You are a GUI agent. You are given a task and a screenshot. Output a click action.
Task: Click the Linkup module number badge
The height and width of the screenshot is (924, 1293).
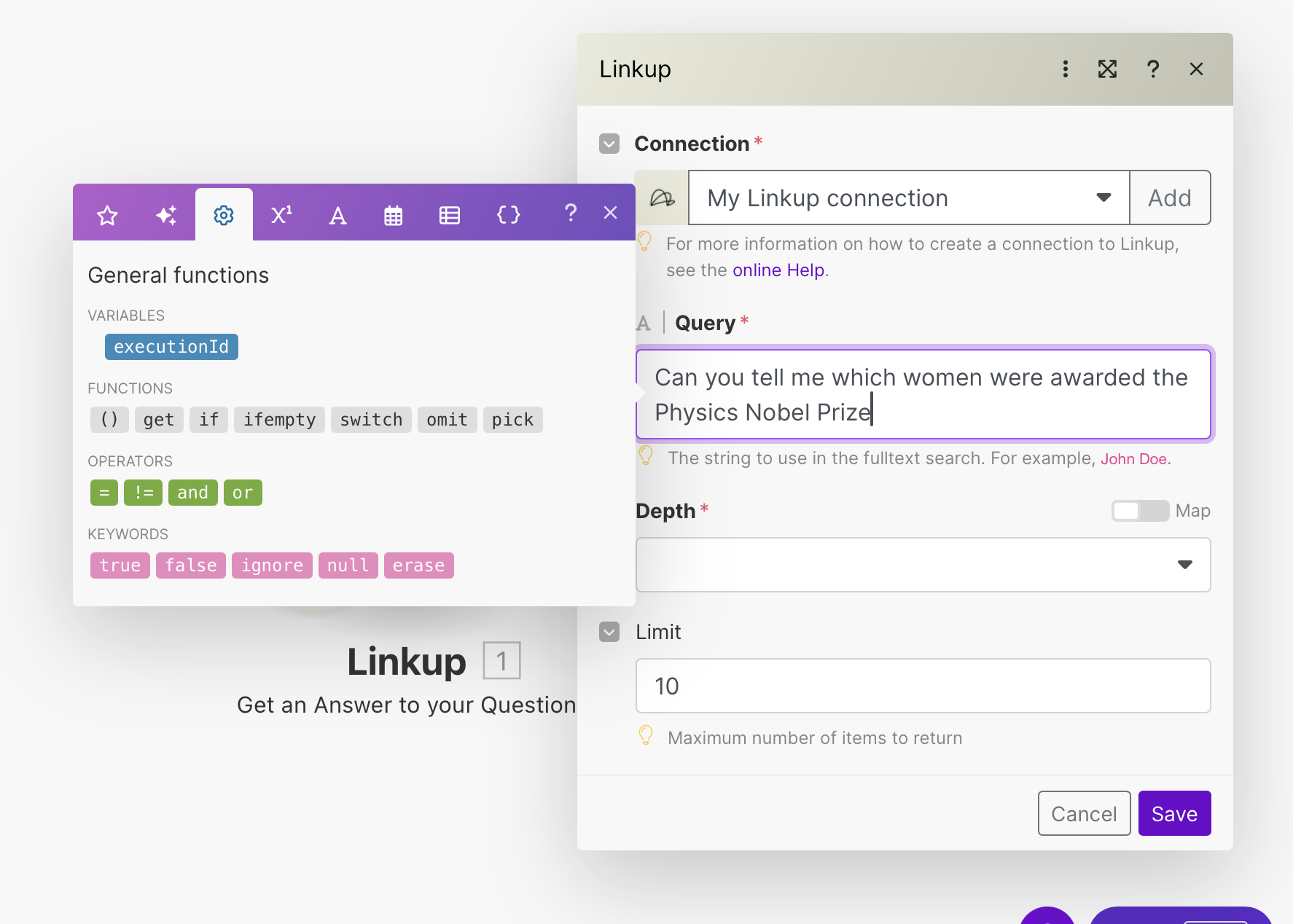tap(502, 661)
